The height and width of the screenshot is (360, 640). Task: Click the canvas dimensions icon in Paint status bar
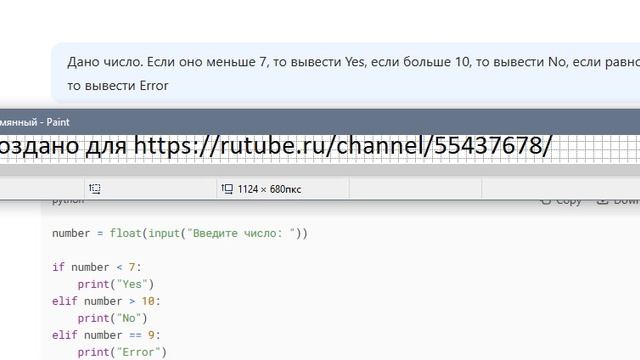[227, 189]
